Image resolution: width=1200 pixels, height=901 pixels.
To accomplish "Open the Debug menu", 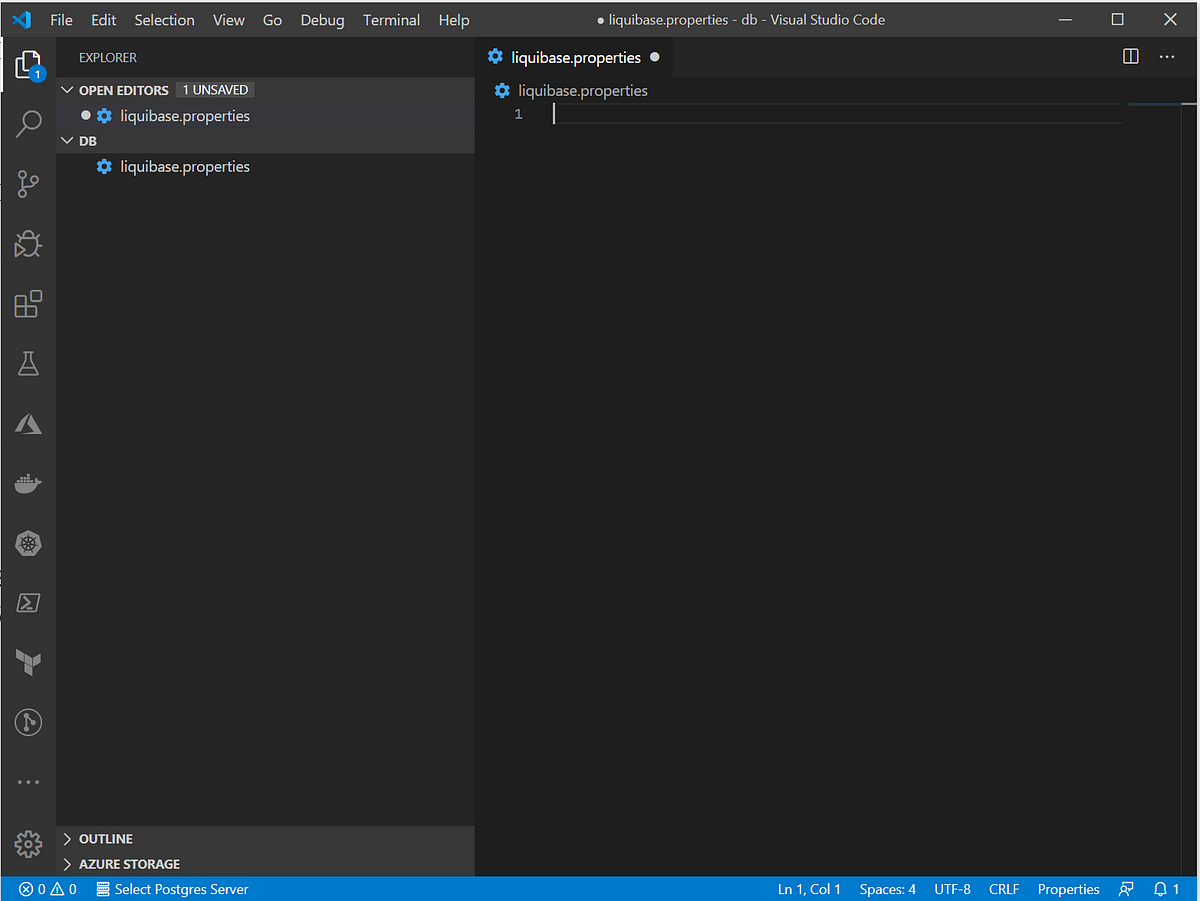I will (x=322, y=20).
